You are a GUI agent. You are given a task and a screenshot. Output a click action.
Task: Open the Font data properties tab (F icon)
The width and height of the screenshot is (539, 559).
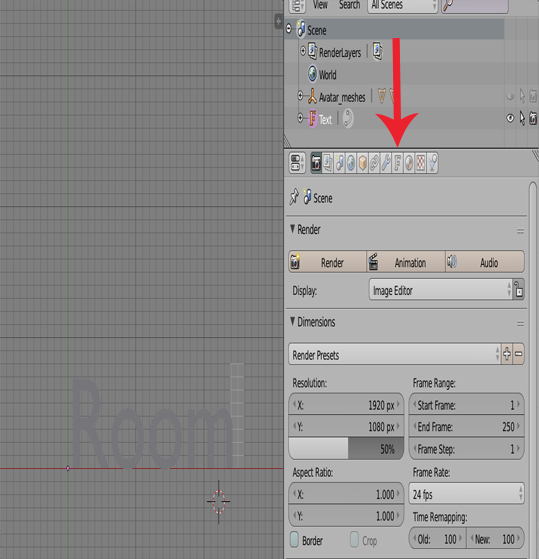(397, 163)
